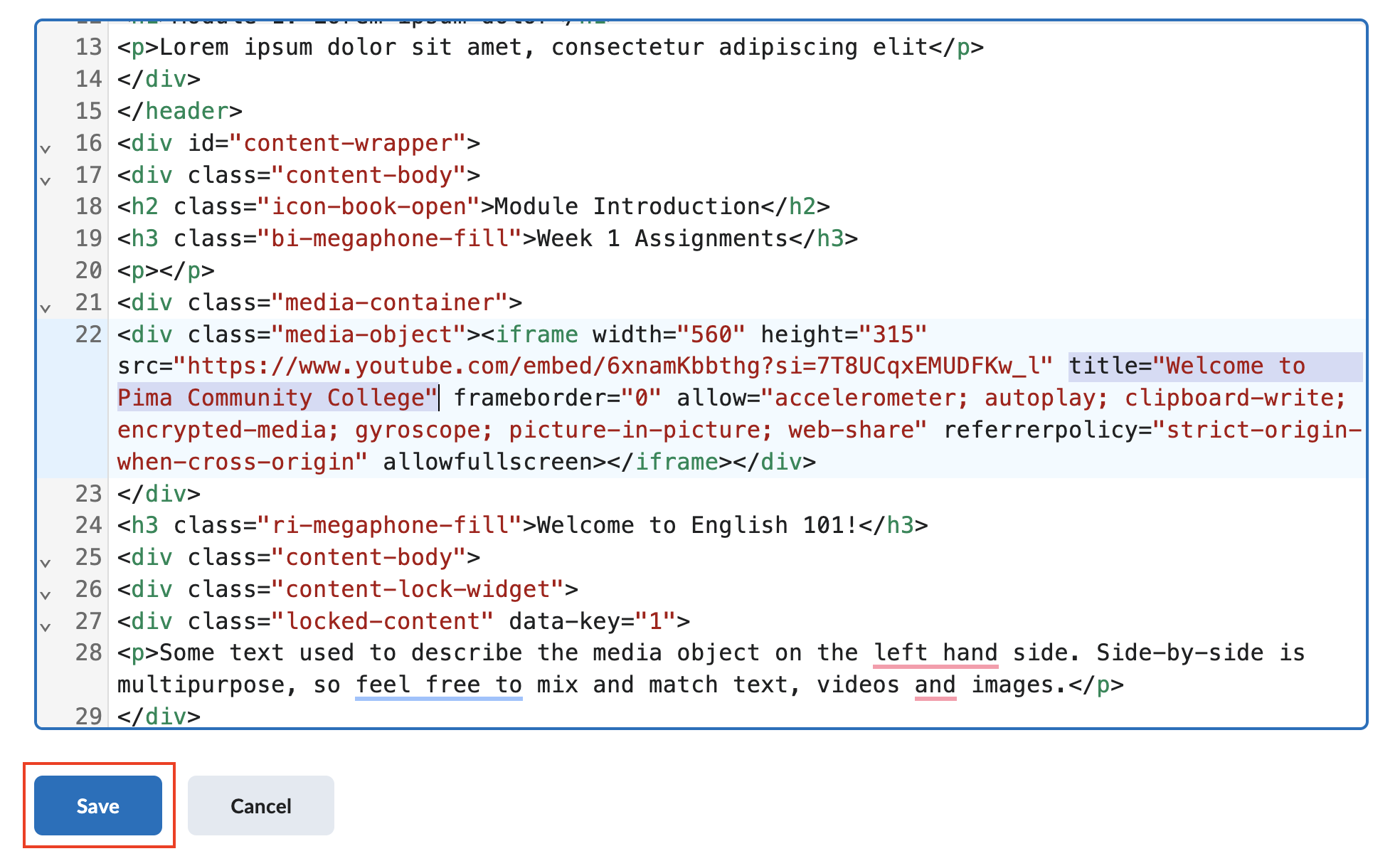Click the iframe height value "315"

[892, 334]
